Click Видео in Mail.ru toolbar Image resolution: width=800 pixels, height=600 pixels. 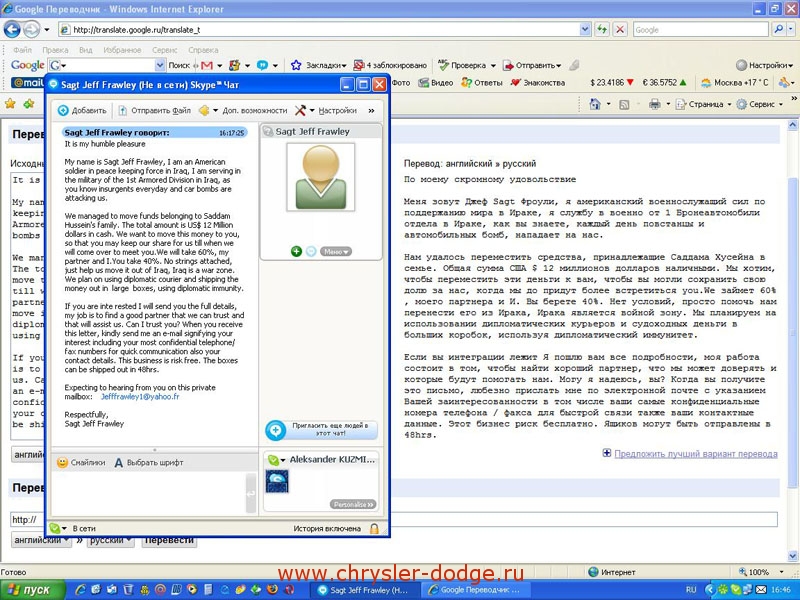tap(436, 83)
